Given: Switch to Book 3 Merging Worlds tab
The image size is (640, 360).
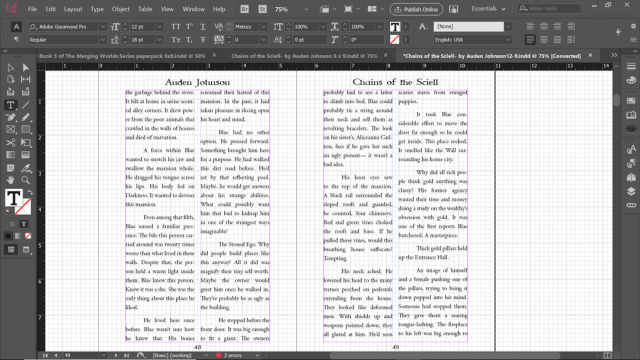Looking at the screenshot, I should tap(122, 56).
